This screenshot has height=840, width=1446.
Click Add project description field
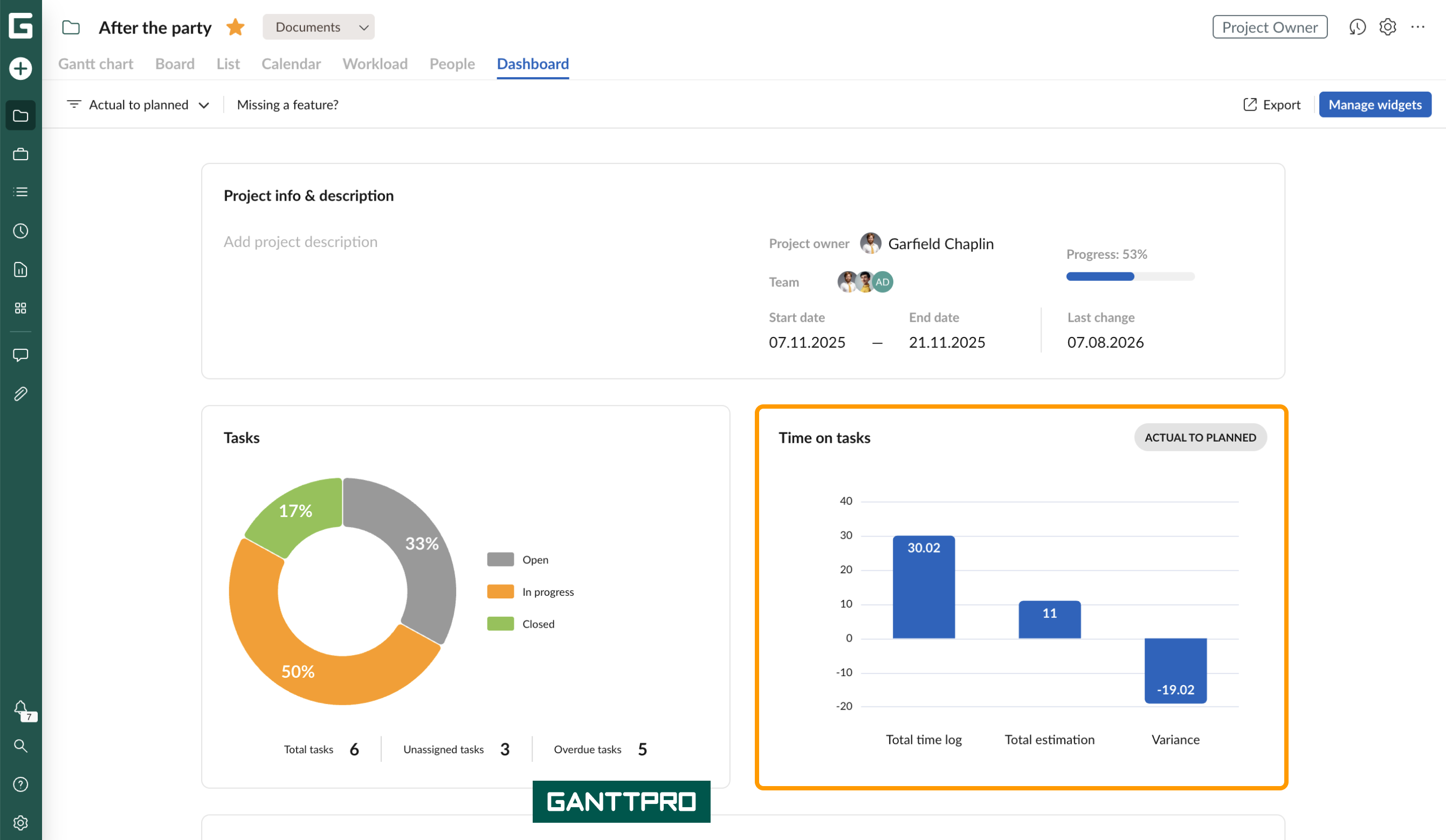point(301,242)
